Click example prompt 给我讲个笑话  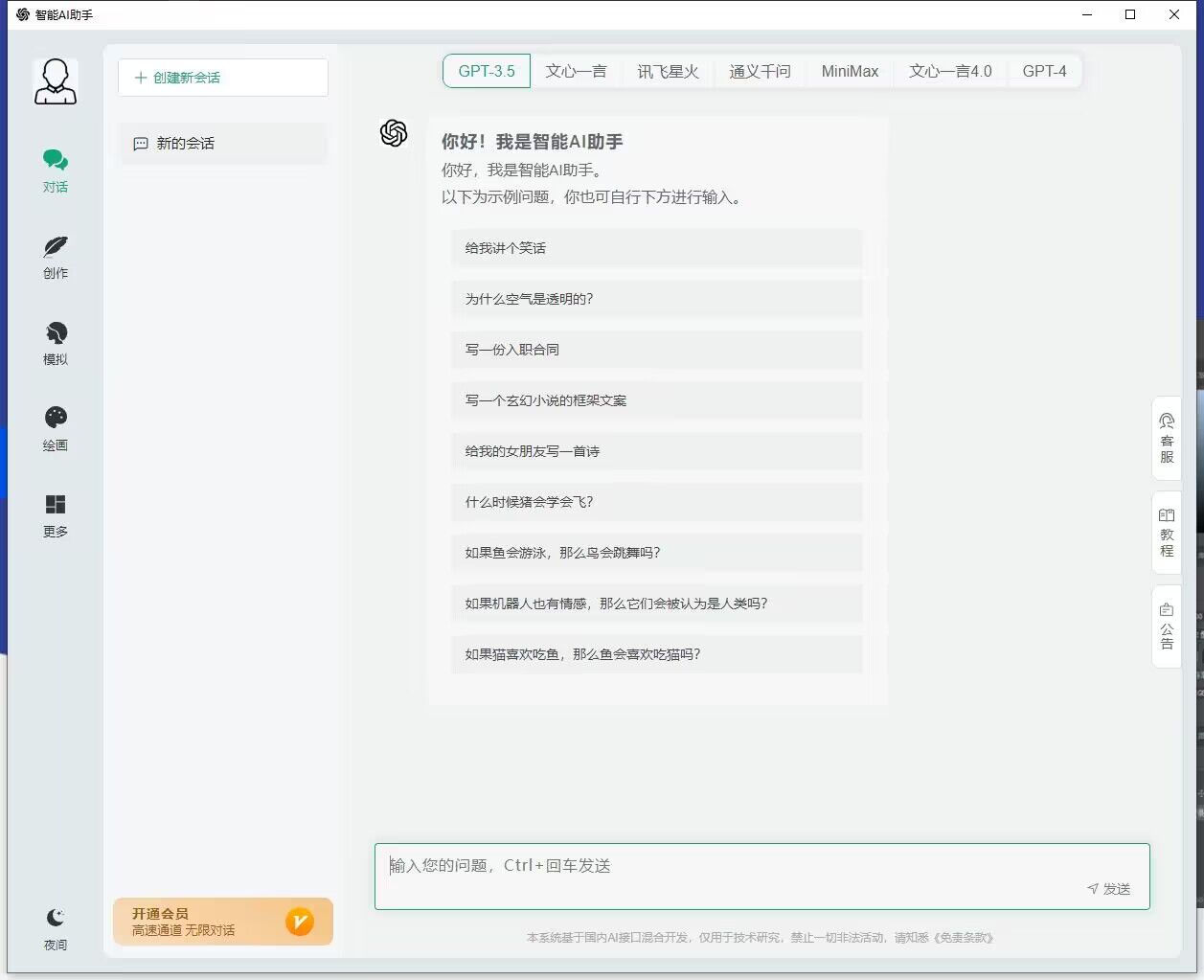point(656,248)
